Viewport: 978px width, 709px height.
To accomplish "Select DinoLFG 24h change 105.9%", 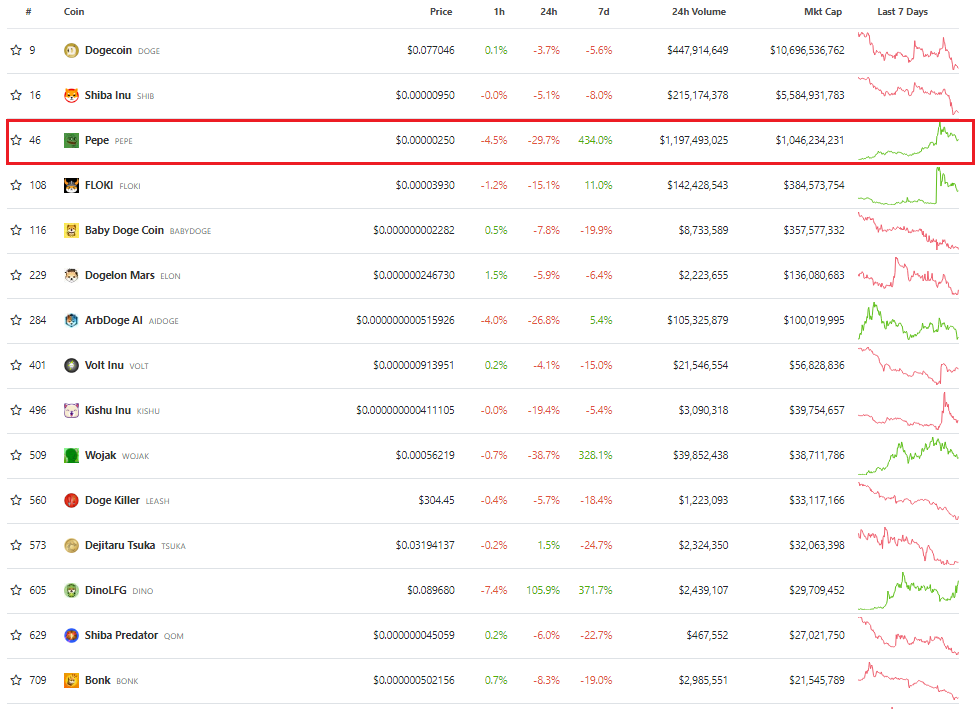I will [543, 590].
